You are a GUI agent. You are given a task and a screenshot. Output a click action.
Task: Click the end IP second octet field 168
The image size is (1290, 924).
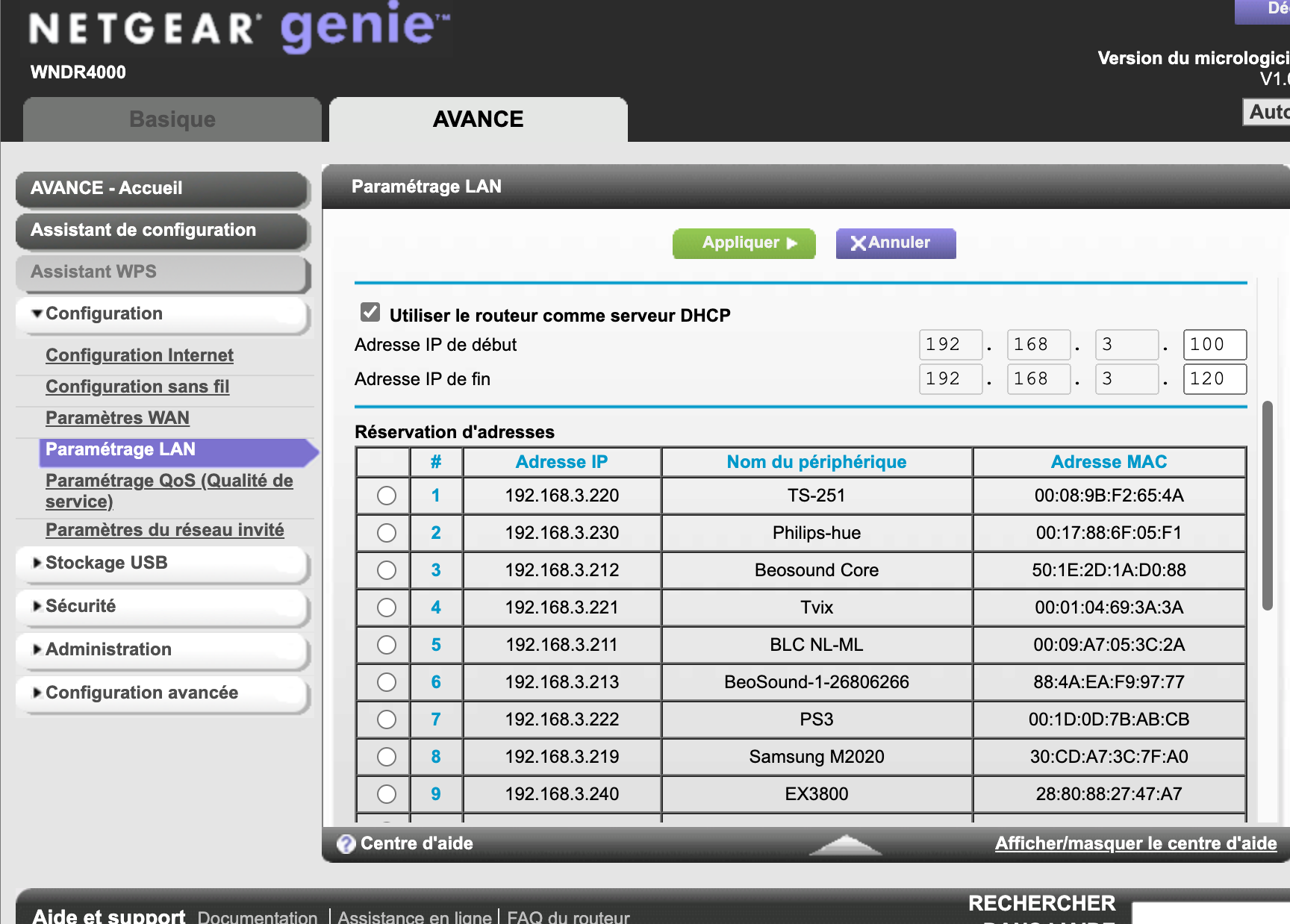pos(1038,379)
